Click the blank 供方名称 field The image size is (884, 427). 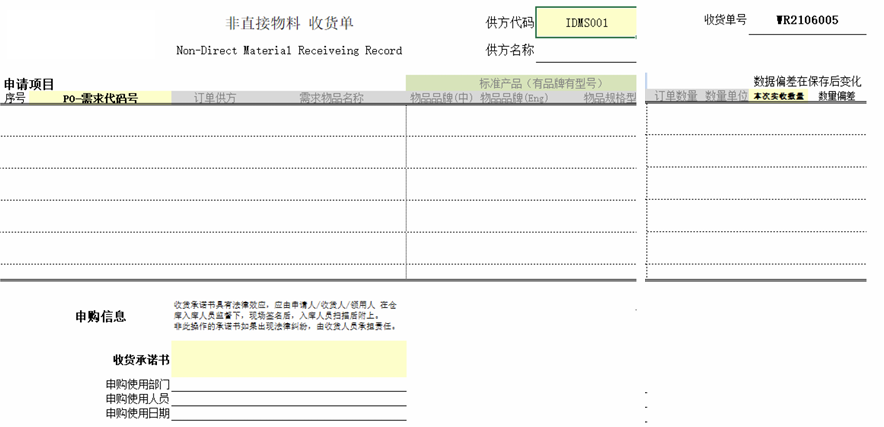tap(586, 50)
